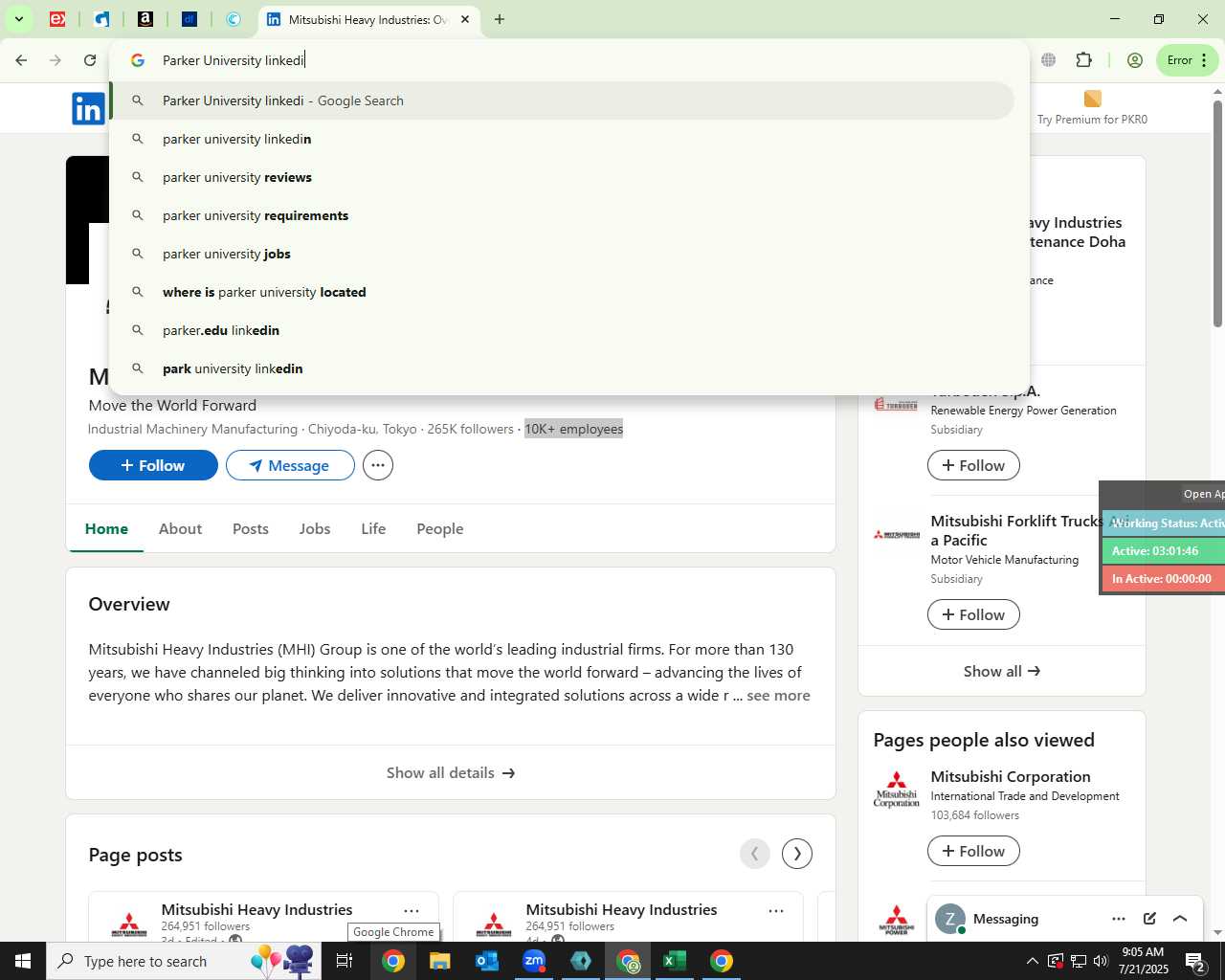Open the tab search dropdown arrow
Viewport: 1225px width, 980px height.
click(x=18, y=19)
